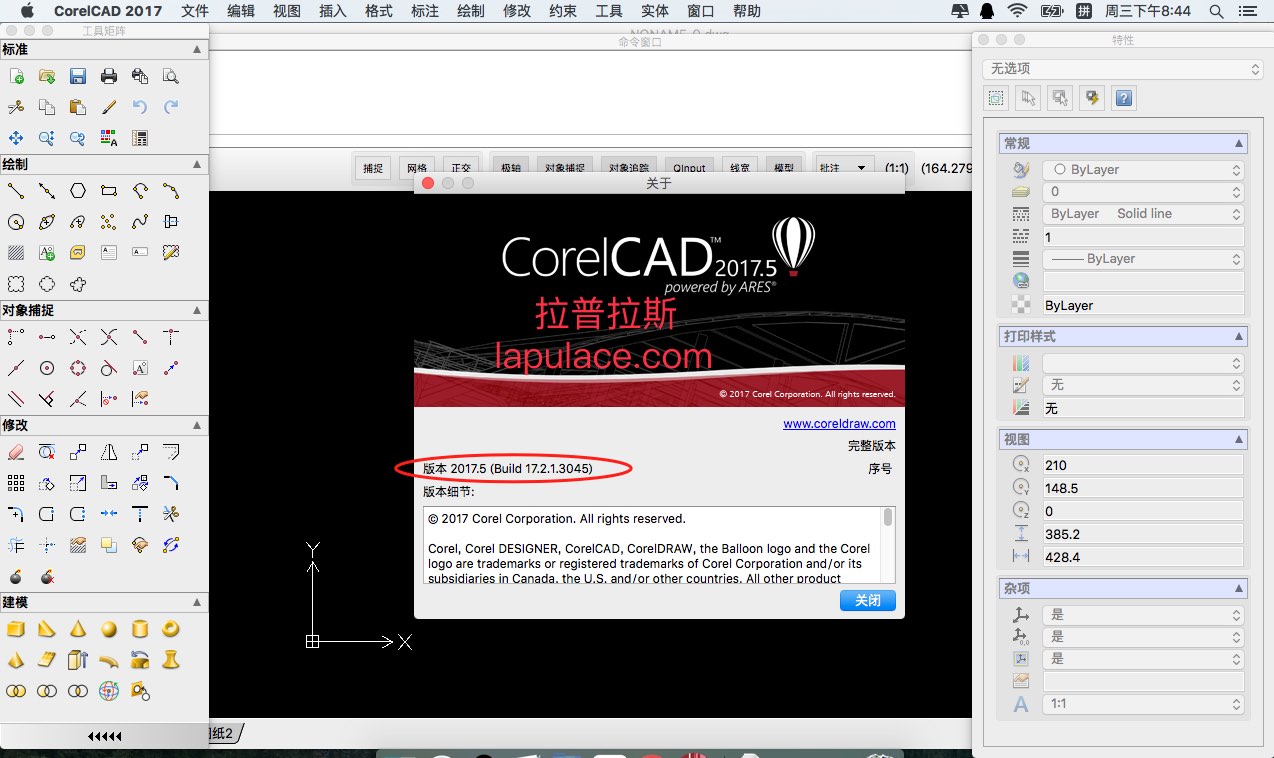Image resolution: width=1274 pixels, height=758 pixels.
Task: Open the 帮助 menu
Action: pos(747,11)
